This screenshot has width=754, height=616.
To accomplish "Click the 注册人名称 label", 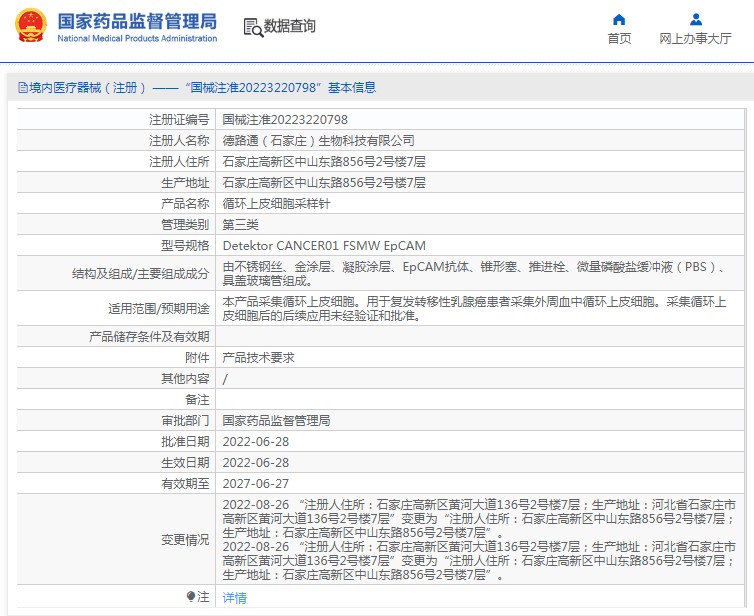I will coord(179,141).
